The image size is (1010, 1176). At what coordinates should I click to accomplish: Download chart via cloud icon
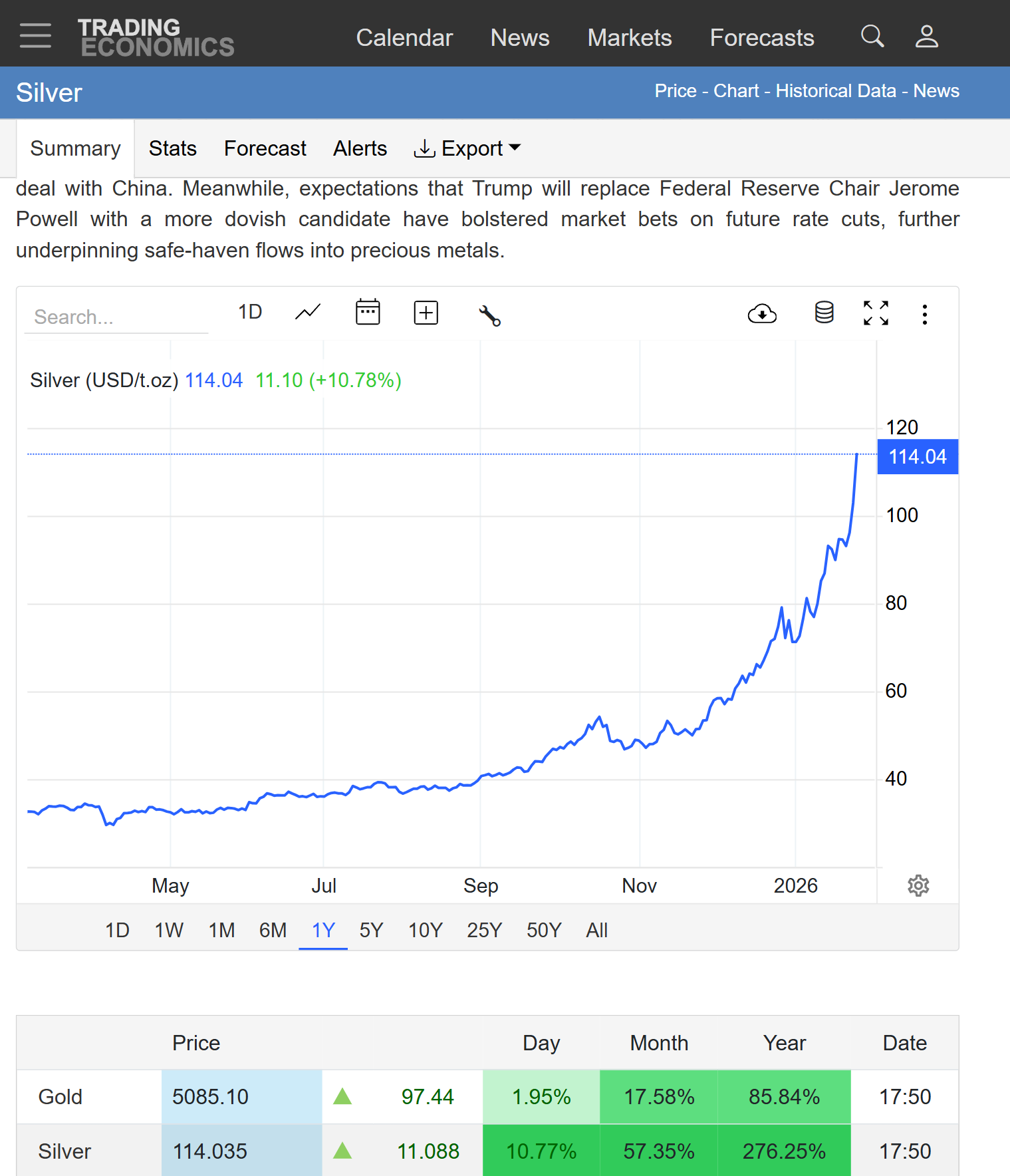tap(762, 313)
